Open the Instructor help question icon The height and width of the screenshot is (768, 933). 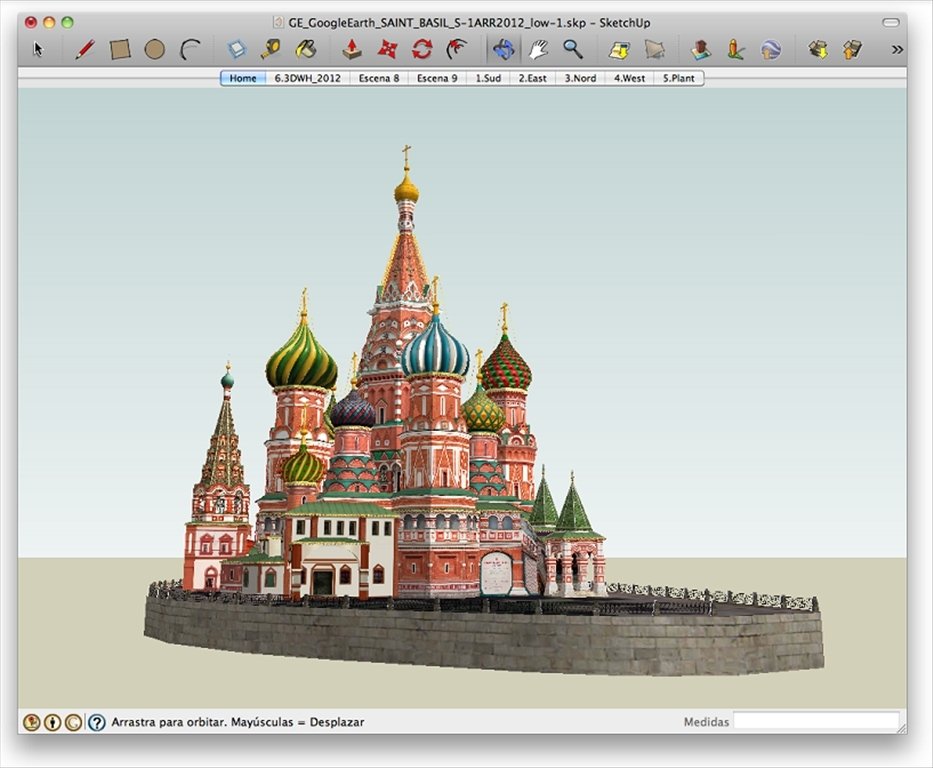click(x=97, y=722)
